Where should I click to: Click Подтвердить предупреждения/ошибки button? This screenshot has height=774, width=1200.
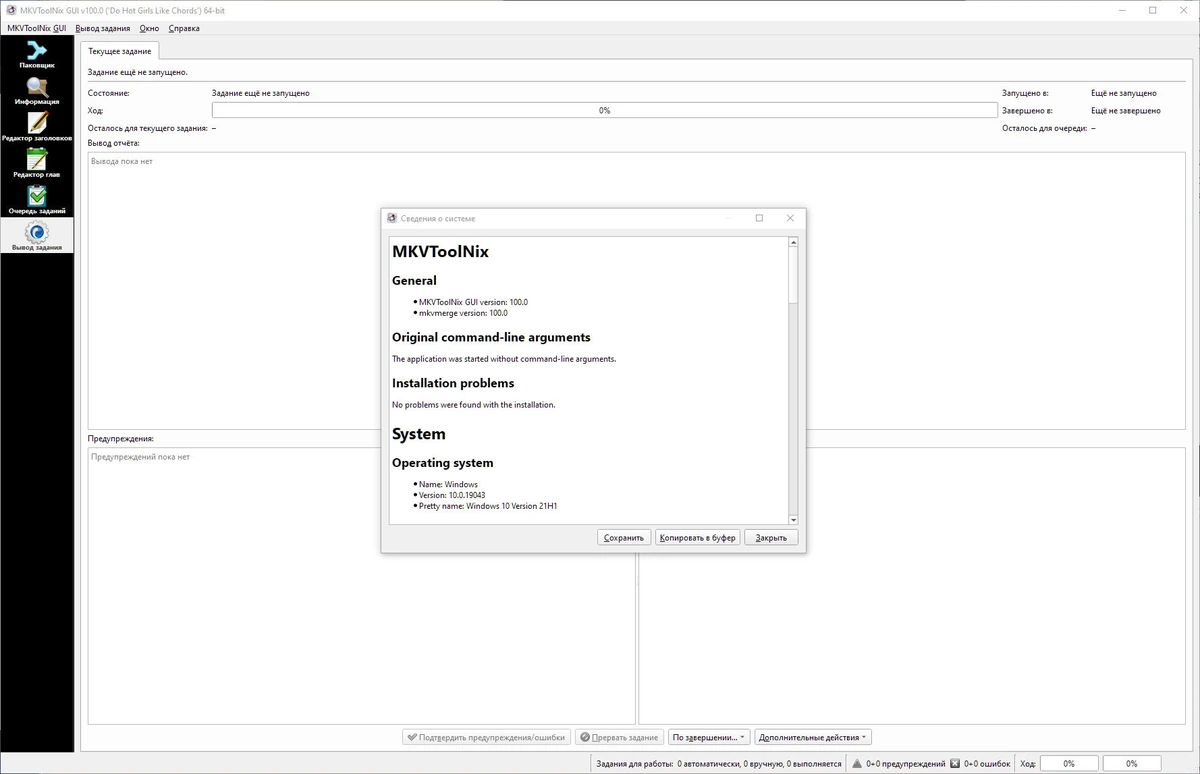(x=486, y=737)
